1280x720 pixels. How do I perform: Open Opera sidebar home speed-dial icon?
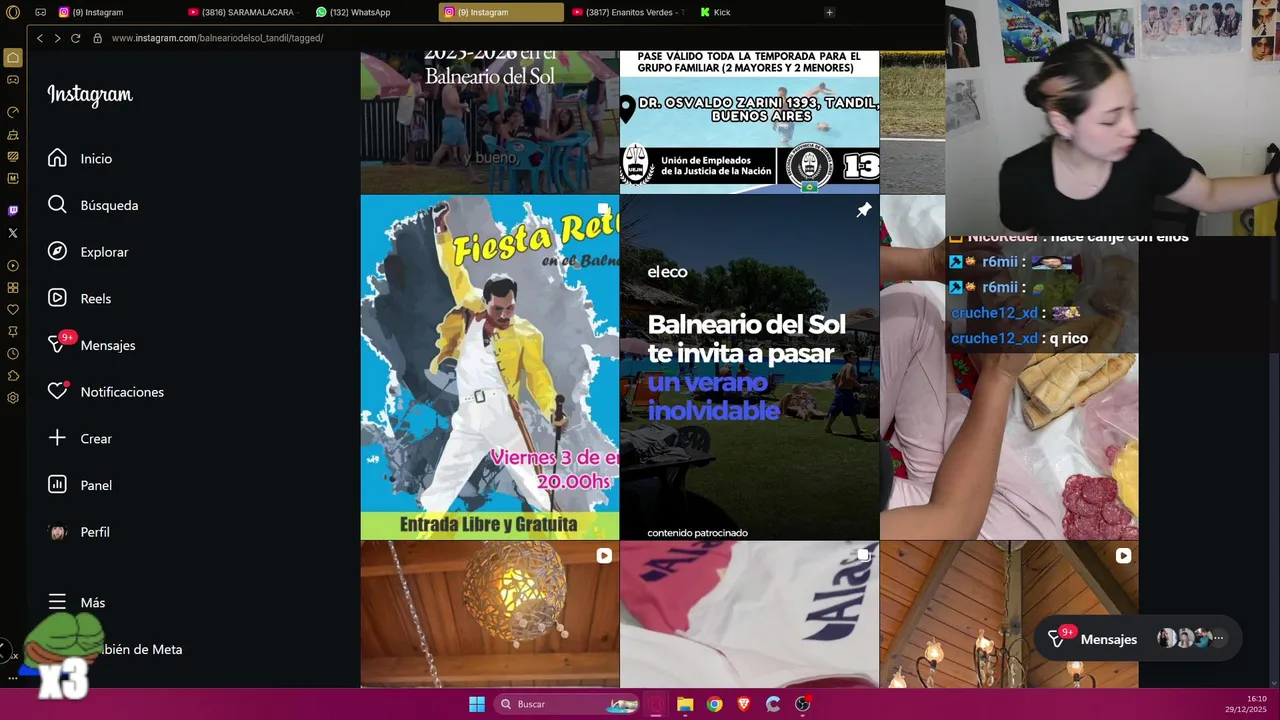13,58
